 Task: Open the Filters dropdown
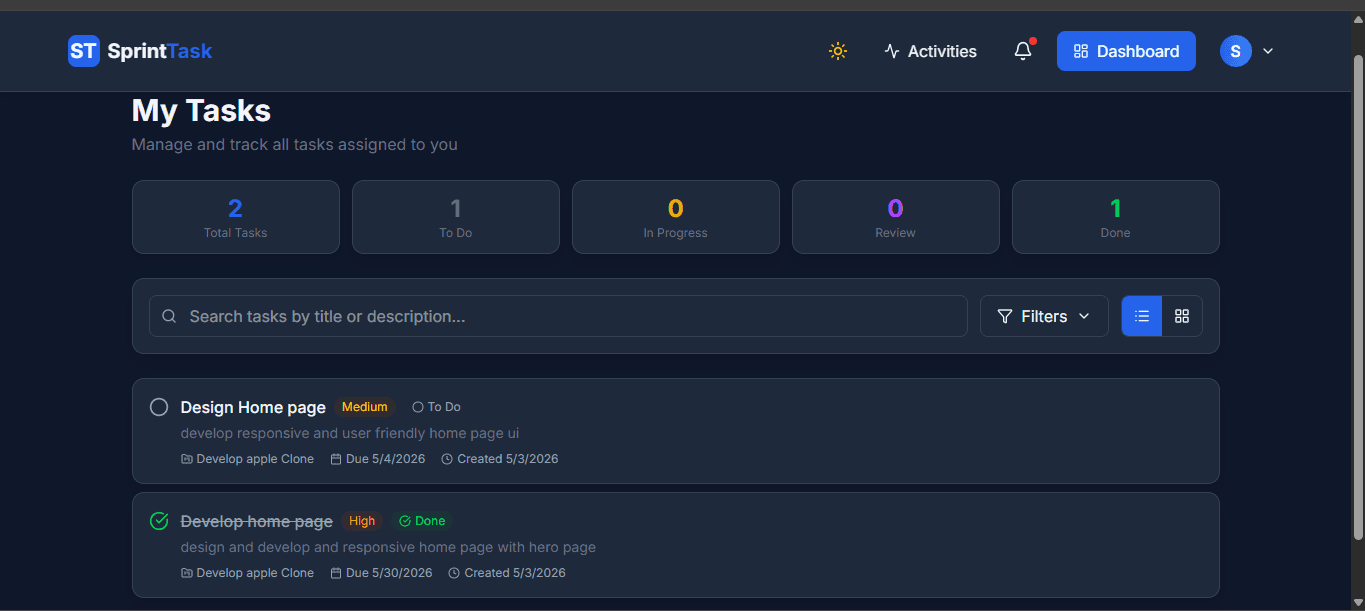(1044, 316)
